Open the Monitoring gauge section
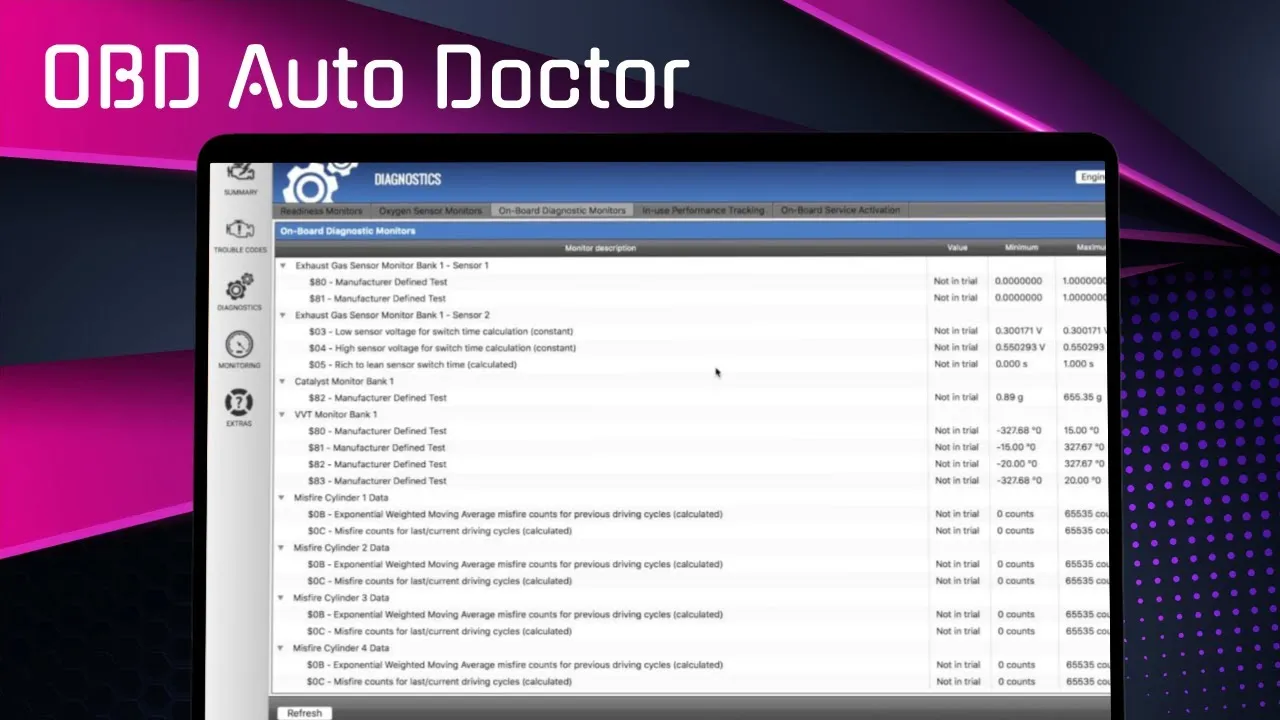The width and height of the screenshot is (1280, 720). (240, 351)
